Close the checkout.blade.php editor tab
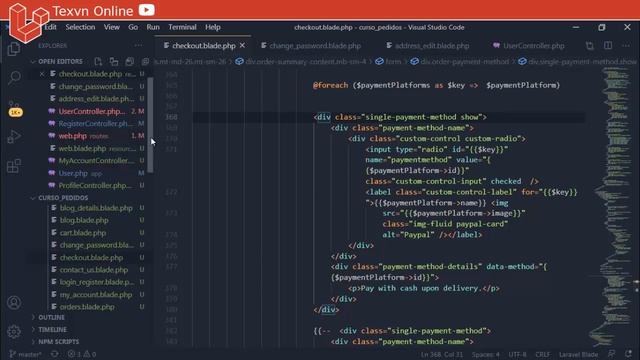The width and height of the screenshot is (640, 360). pos(242,46)
